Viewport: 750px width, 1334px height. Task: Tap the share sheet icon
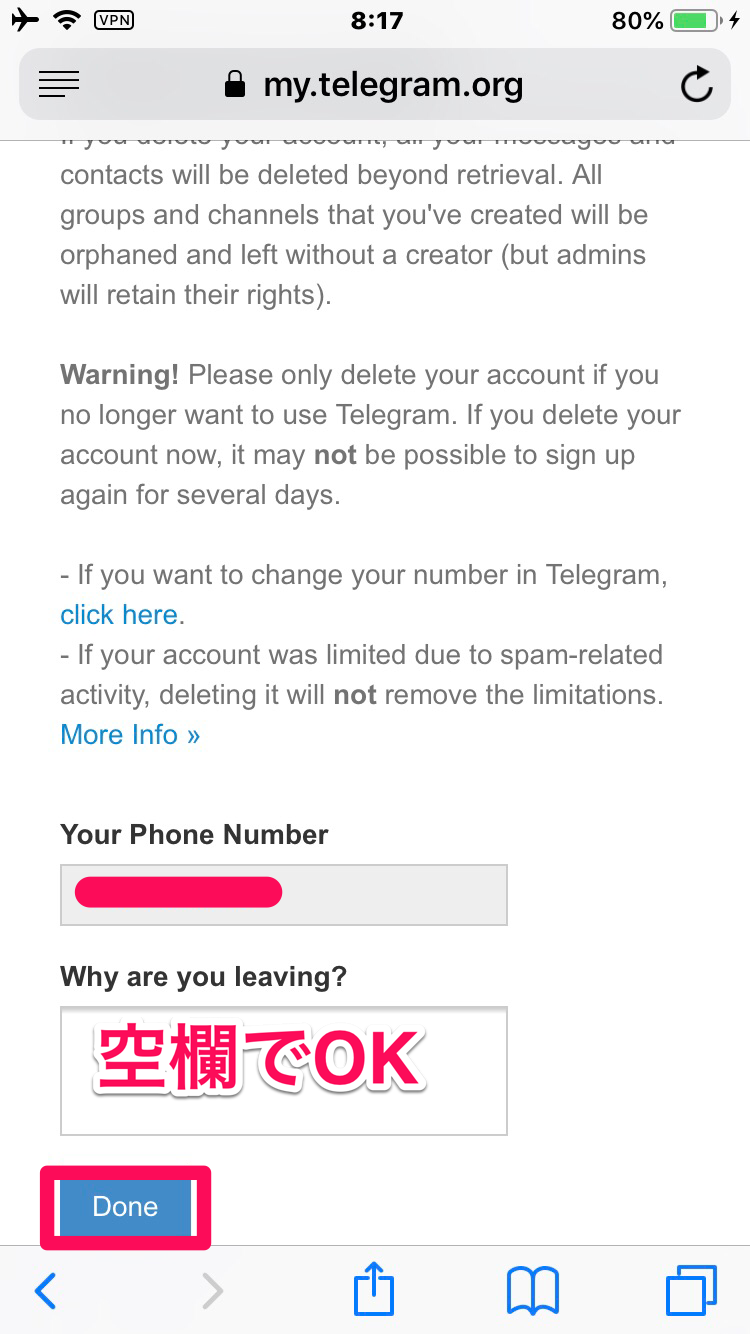click(372, 1290)
